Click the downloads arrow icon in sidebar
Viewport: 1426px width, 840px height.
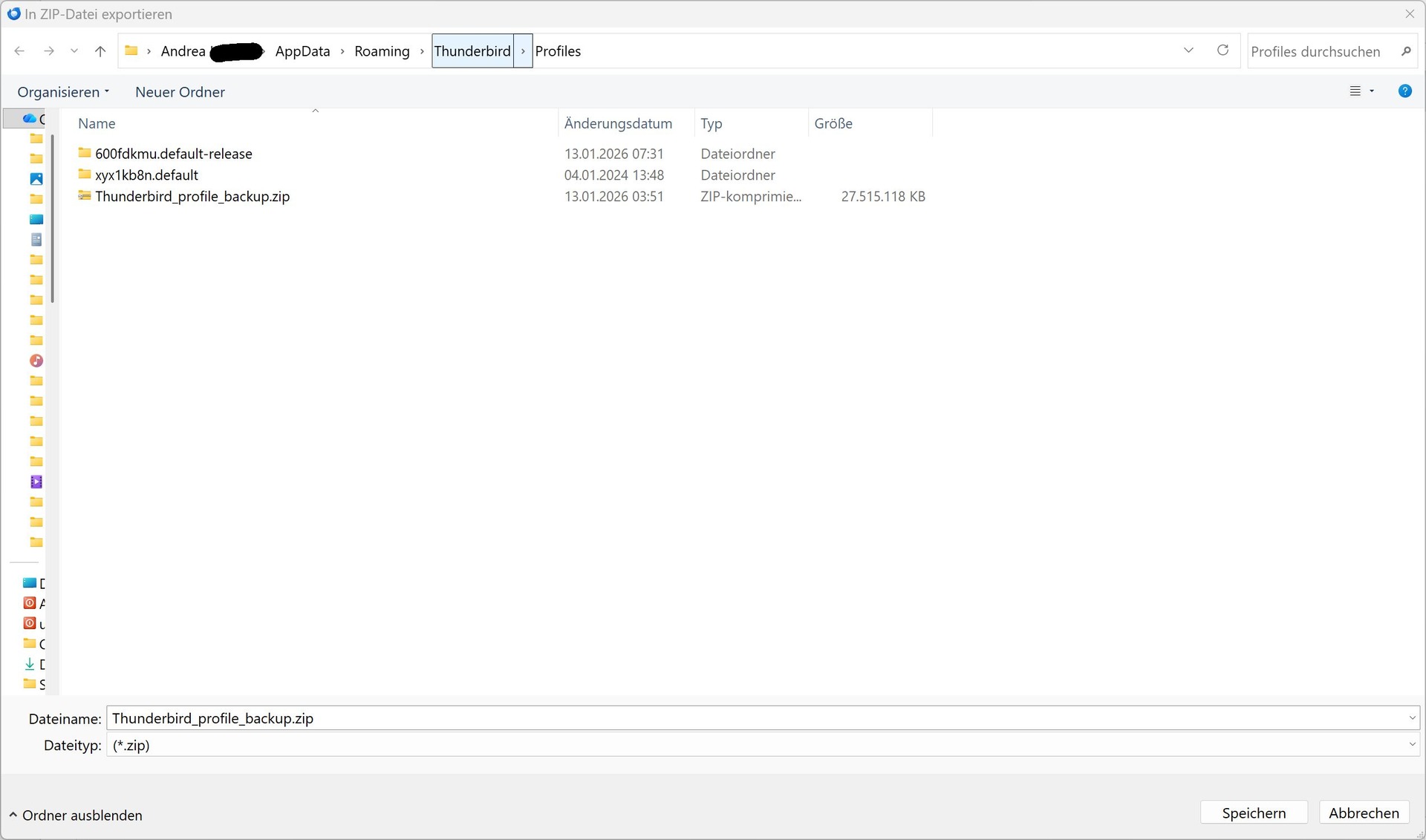30,664
